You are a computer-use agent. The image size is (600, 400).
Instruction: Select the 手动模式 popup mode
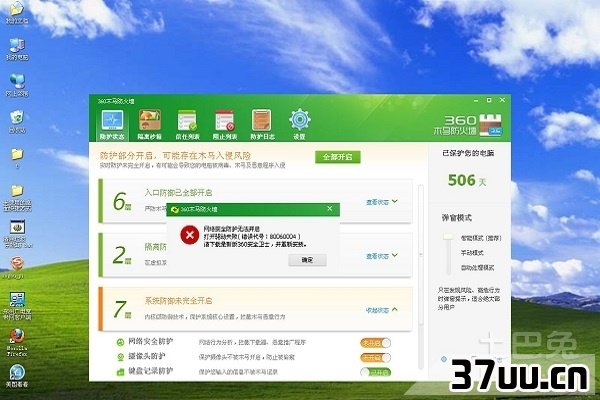(x=472, y=253)
